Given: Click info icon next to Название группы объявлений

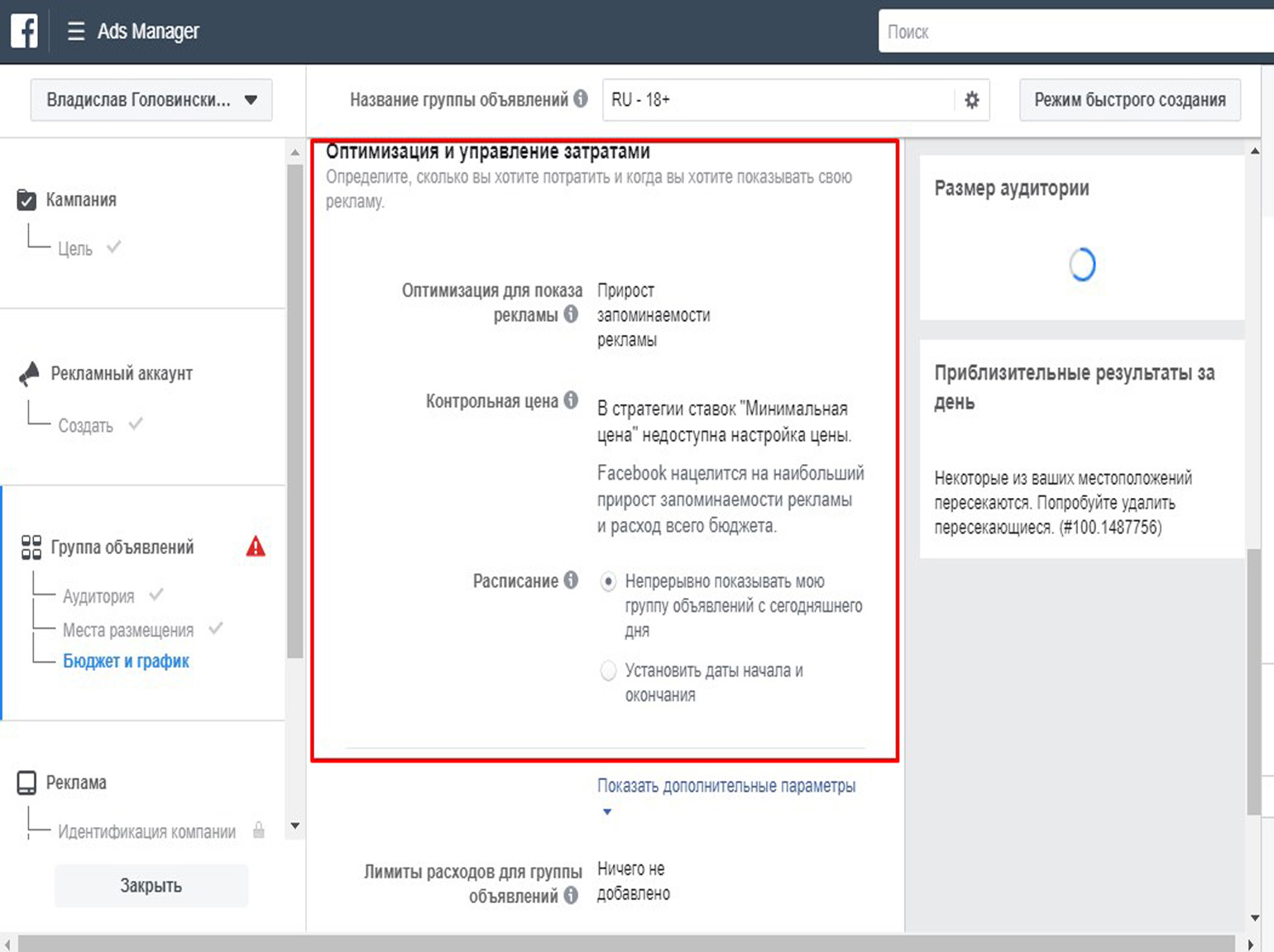Looking at the screenshot, I should click(581, 99).
